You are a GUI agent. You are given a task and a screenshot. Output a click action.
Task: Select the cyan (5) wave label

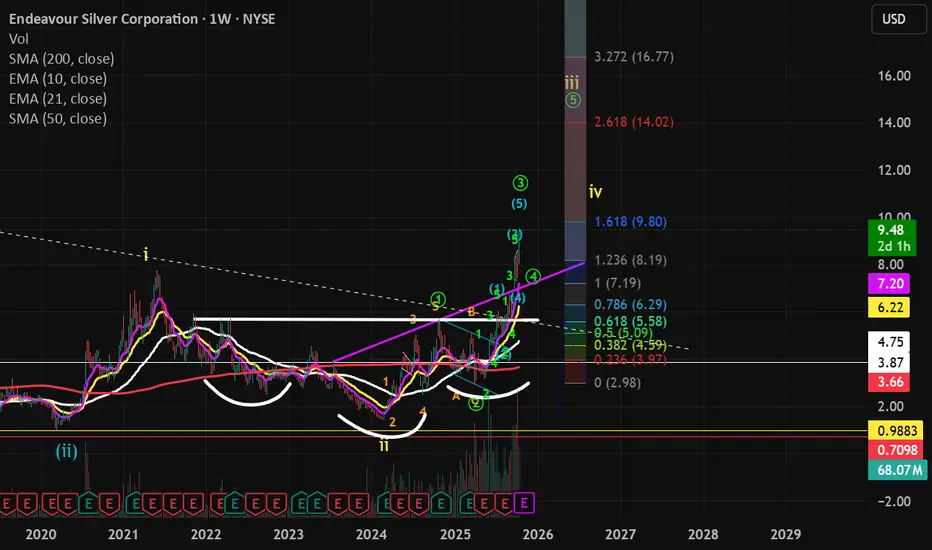click(519, 204)
